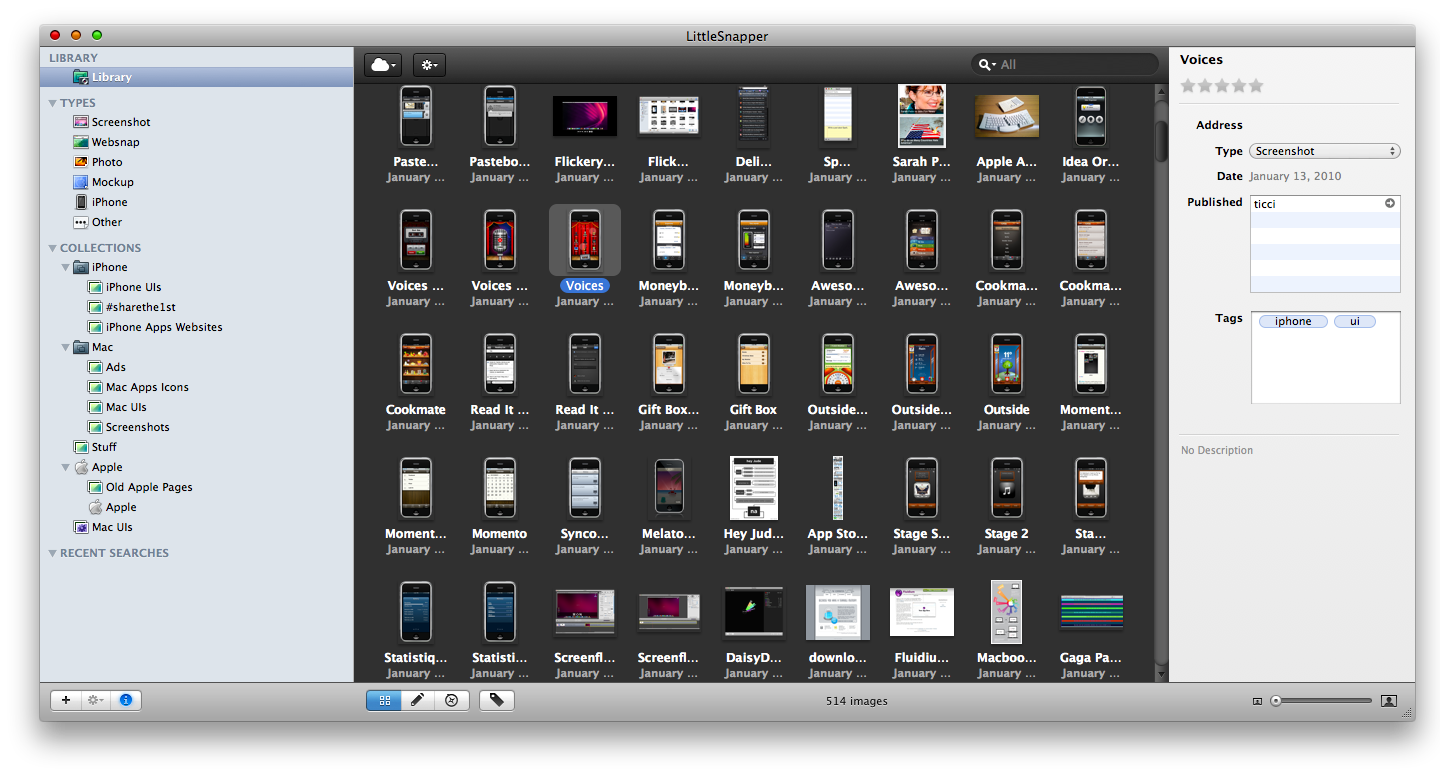1440x776 pixels.
Task: Set the star rating to five stars
Action: pos(1256,86)
